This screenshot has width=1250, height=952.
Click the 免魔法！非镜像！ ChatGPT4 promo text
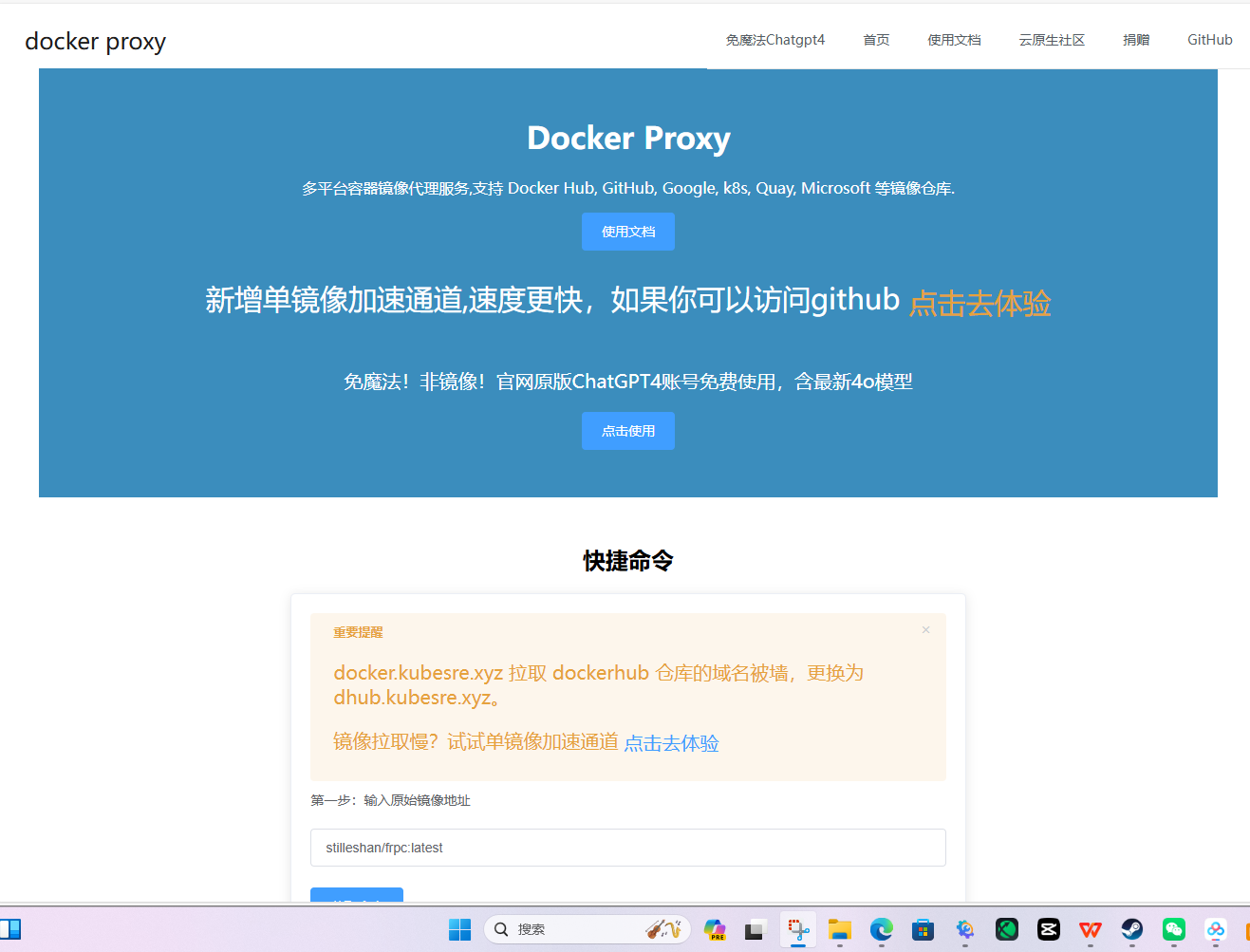[x=628, y=382]
